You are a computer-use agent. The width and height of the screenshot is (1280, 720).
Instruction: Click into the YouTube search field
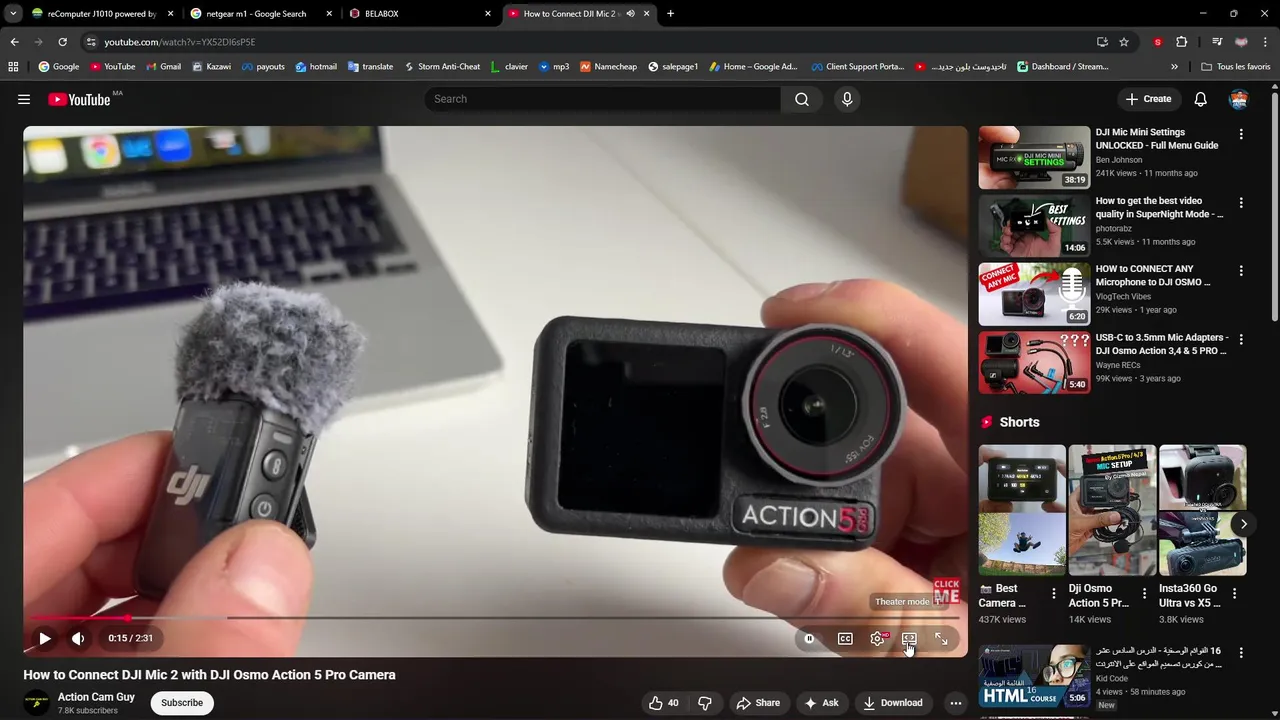click(603, 99)
